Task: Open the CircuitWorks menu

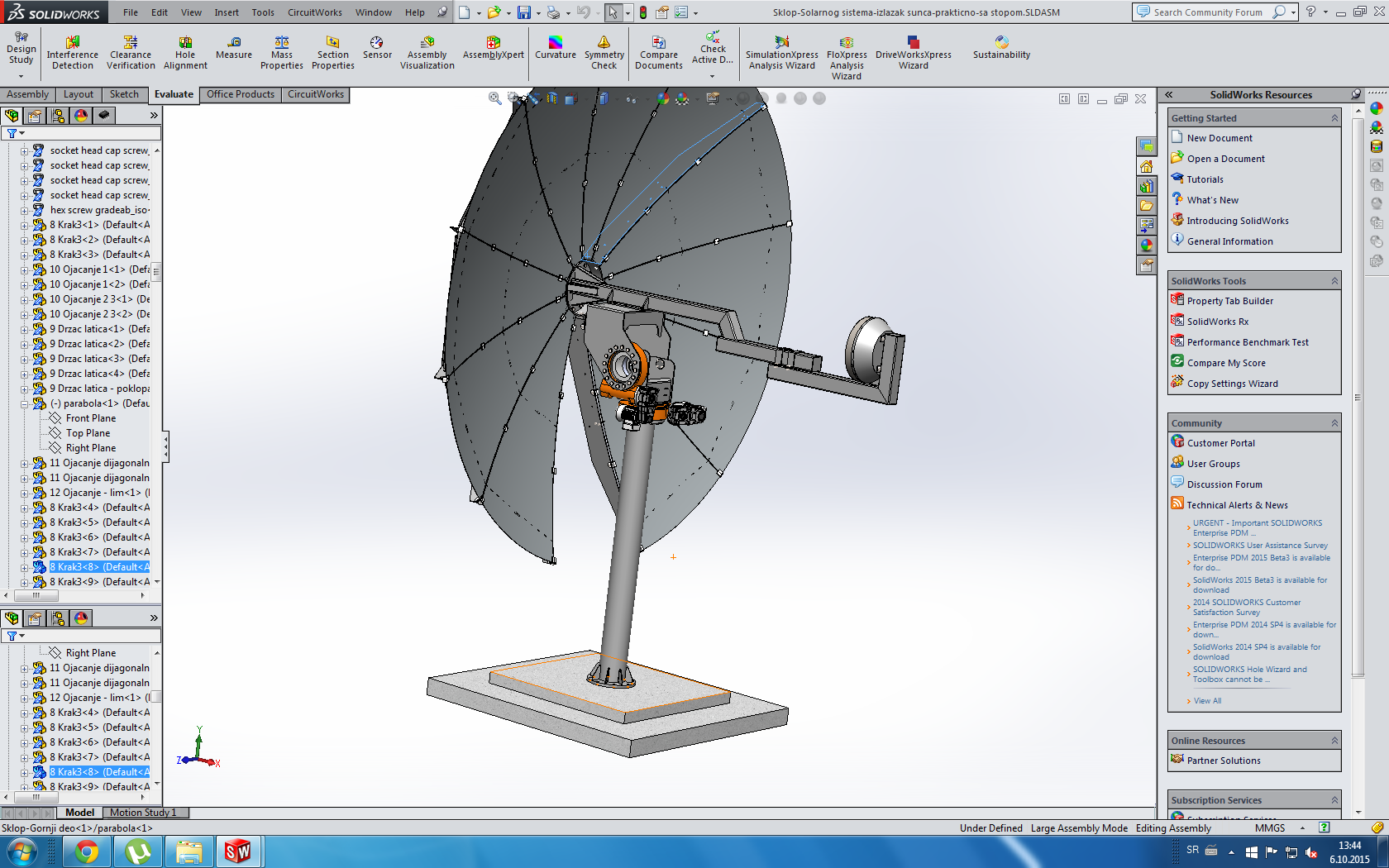Action: (x=315, y=12)
